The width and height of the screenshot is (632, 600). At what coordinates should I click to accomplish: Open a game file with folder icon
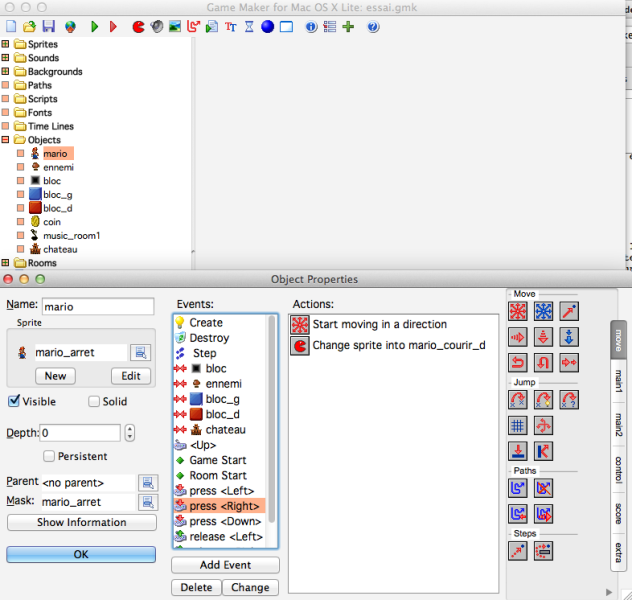click(29, 27)
